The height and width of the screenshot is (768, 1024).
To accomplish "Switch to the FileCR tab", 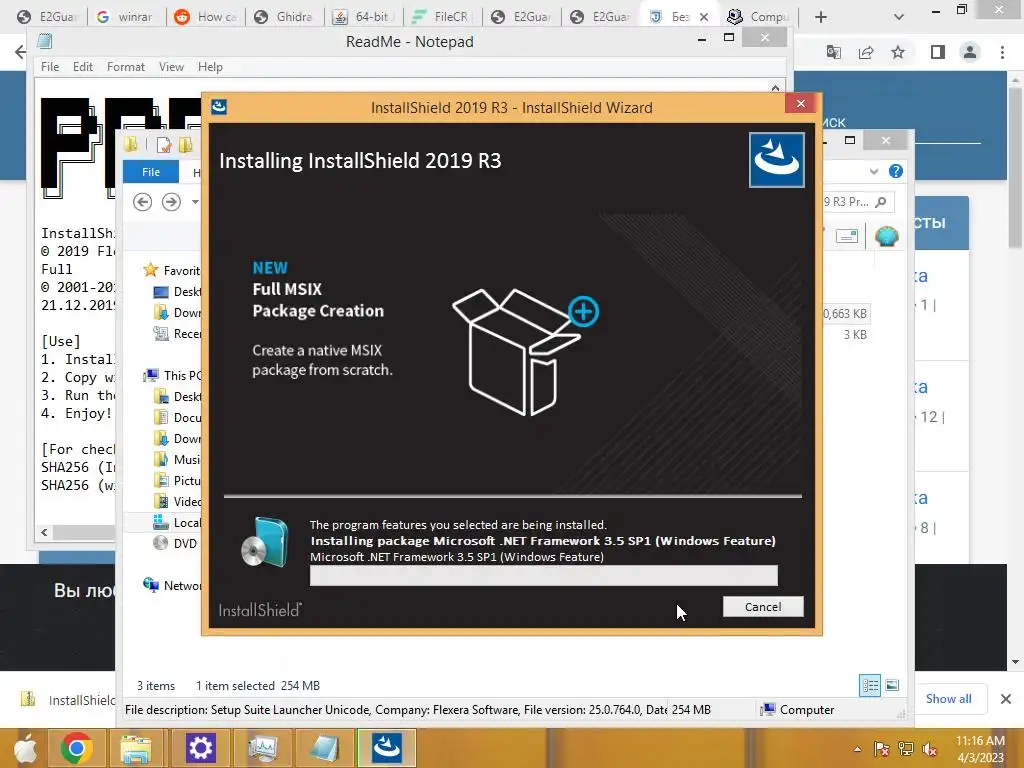I will (441, 17).
